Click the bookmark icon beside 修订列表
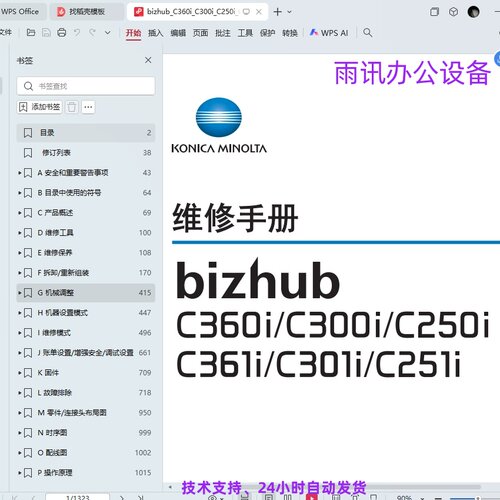Image resolution: width=500 pixels, height=500 pixels. coord(28,153)
